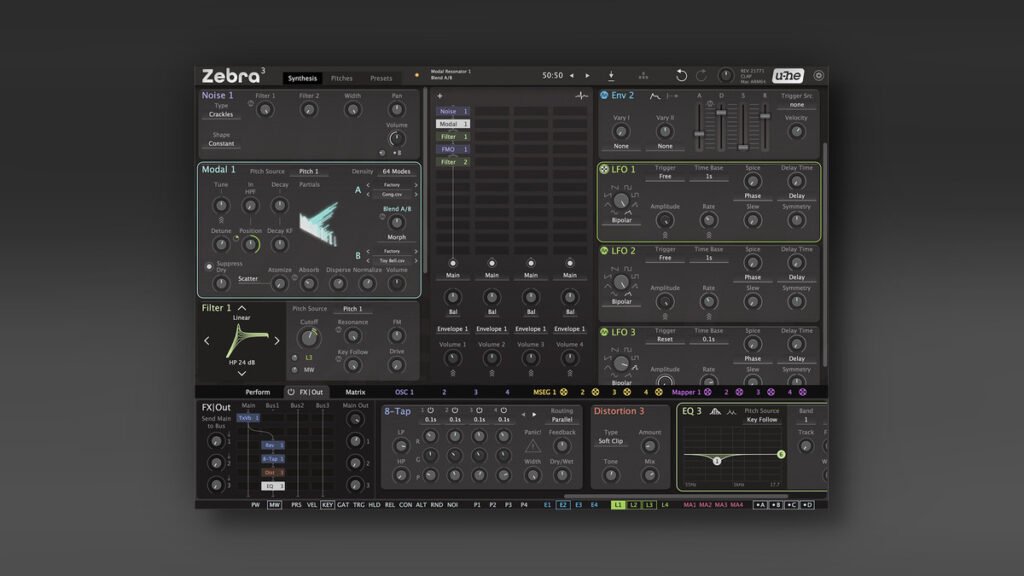Click the LFO 1 module icon
The image size is (1024, 576).
(604, 169)
